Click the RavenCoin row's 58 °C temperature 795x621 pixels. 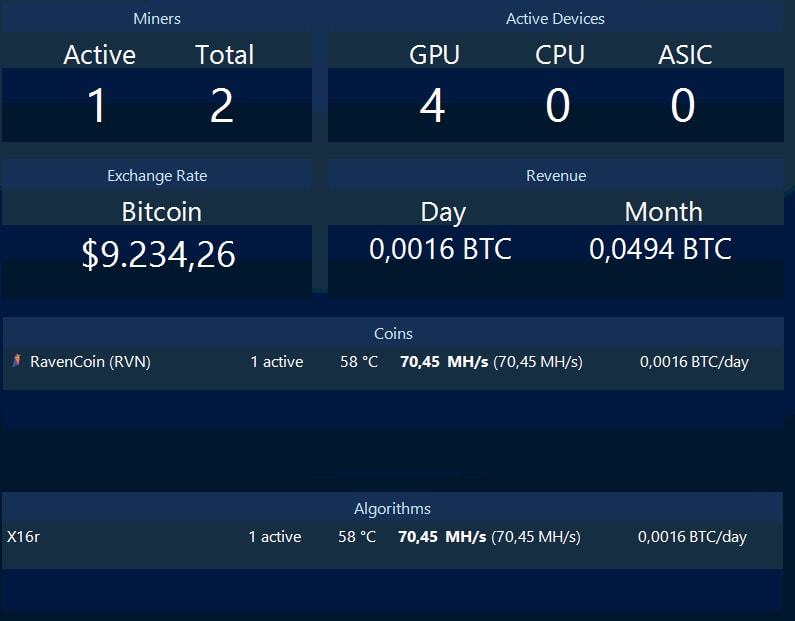pos(359,362)
